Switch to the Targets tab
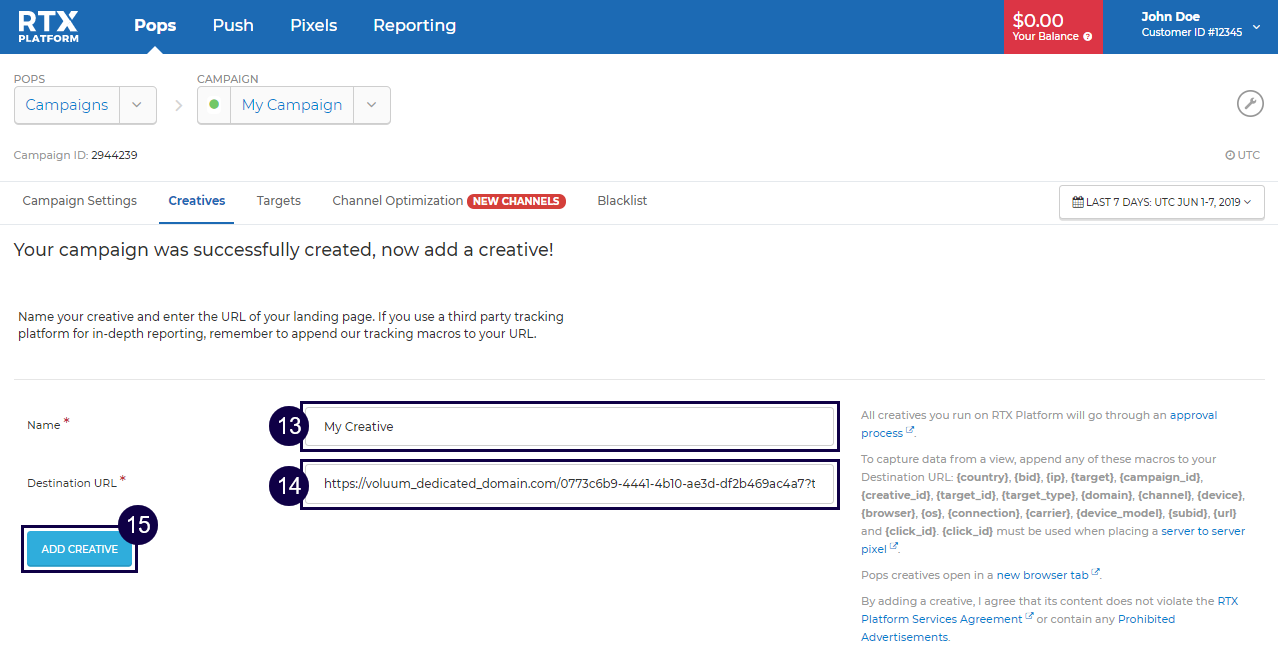The width and height of the screenshot is (1278, 657). (278, 201)
